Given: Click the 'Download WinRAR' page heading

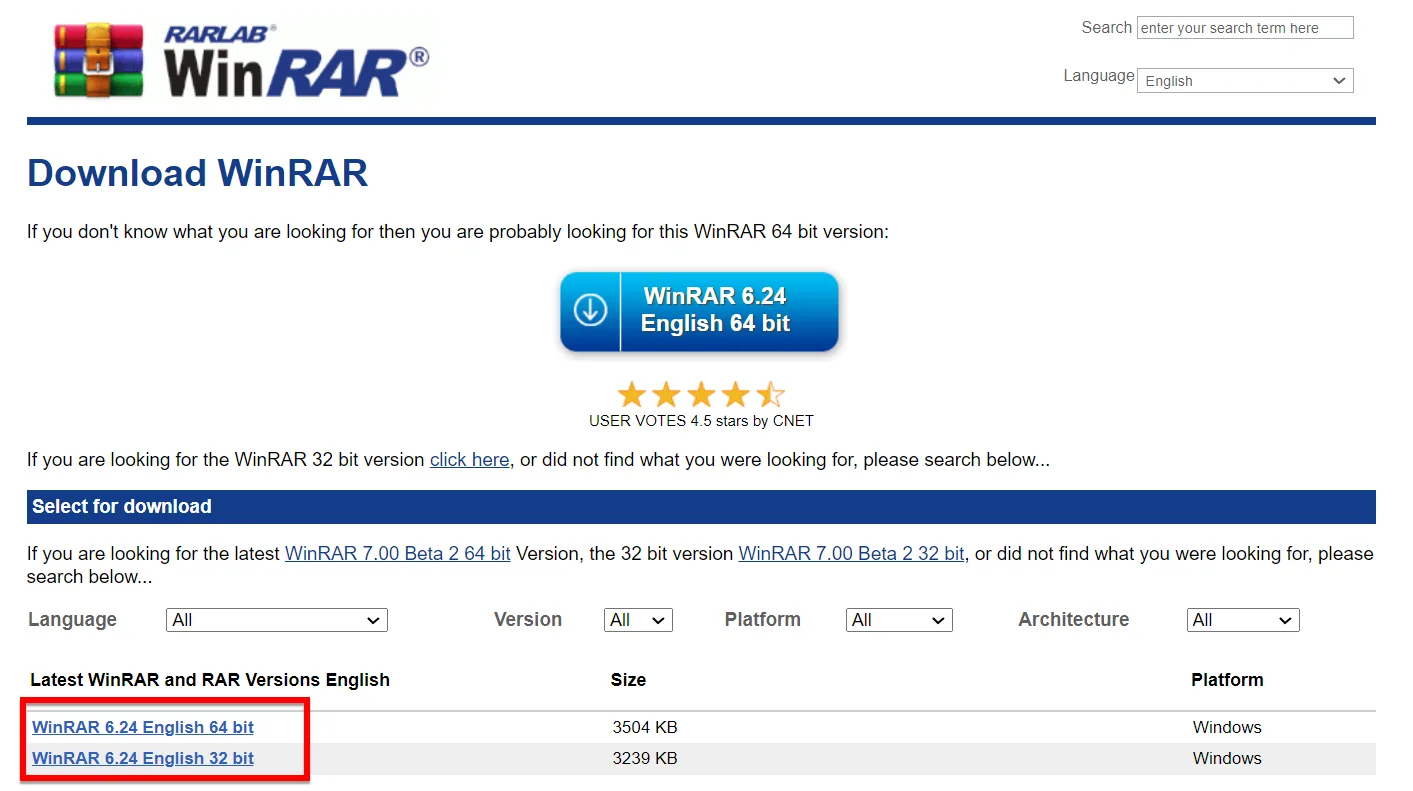Looking at the screenshot, I should [198, 173].
